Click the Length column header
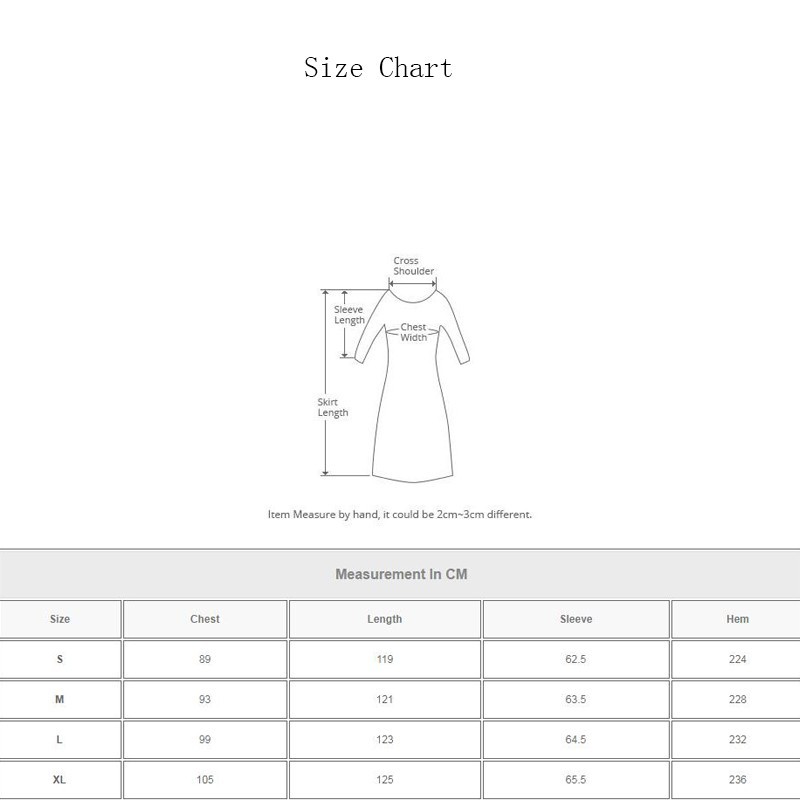This screenshot has height=800, width=800. 383,619
